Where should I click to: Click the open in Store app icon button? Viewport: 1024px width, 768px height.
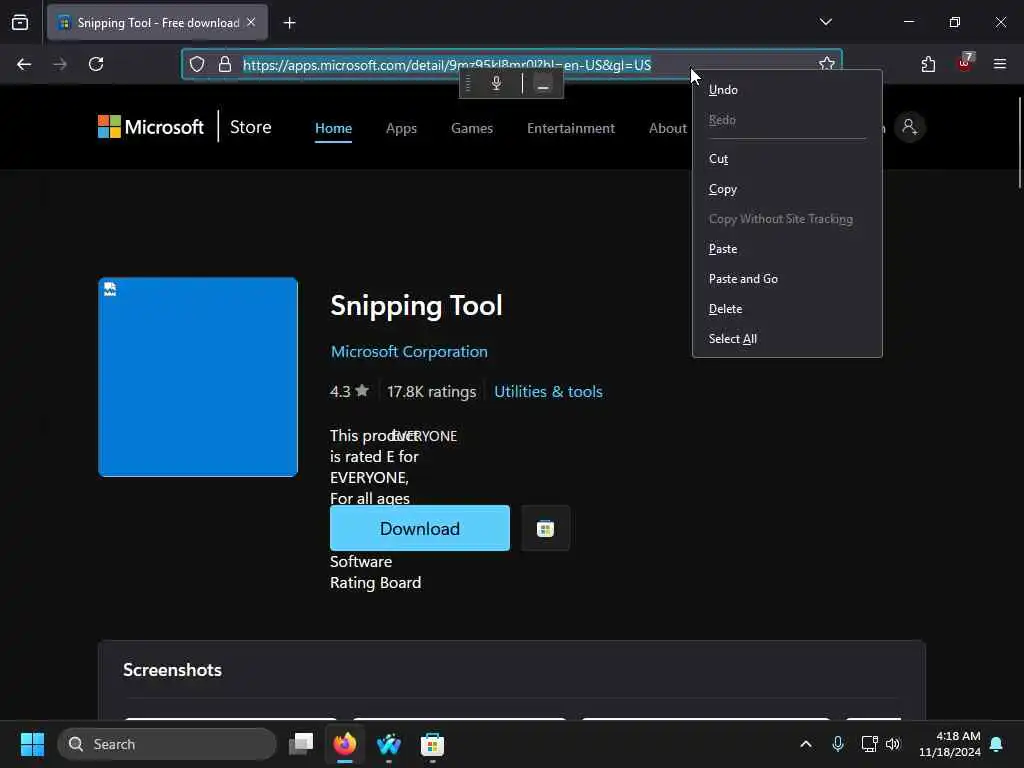[x=545, y=528]
